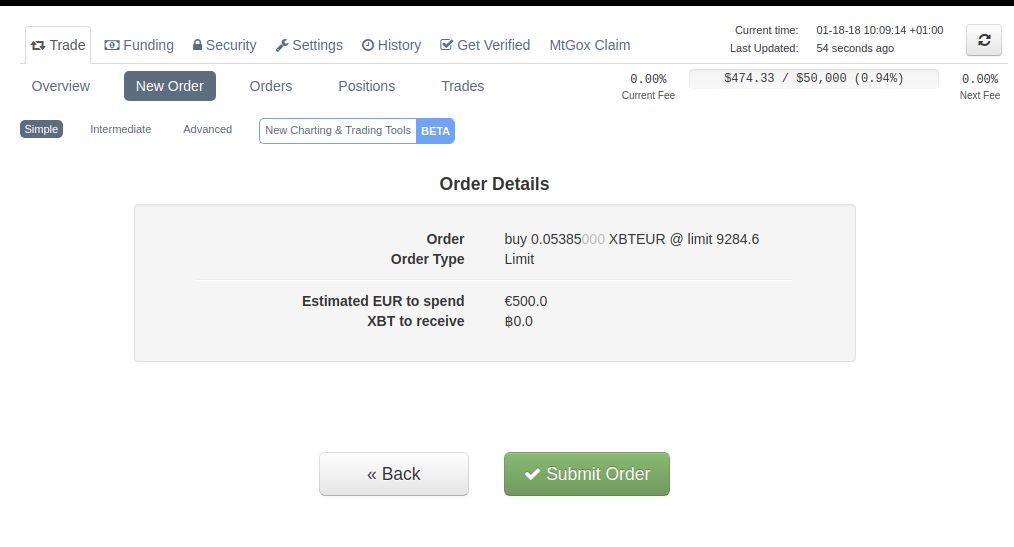1014x547 pixels.
Task: Click the refresh icon button
Action: tap(983, 40)
